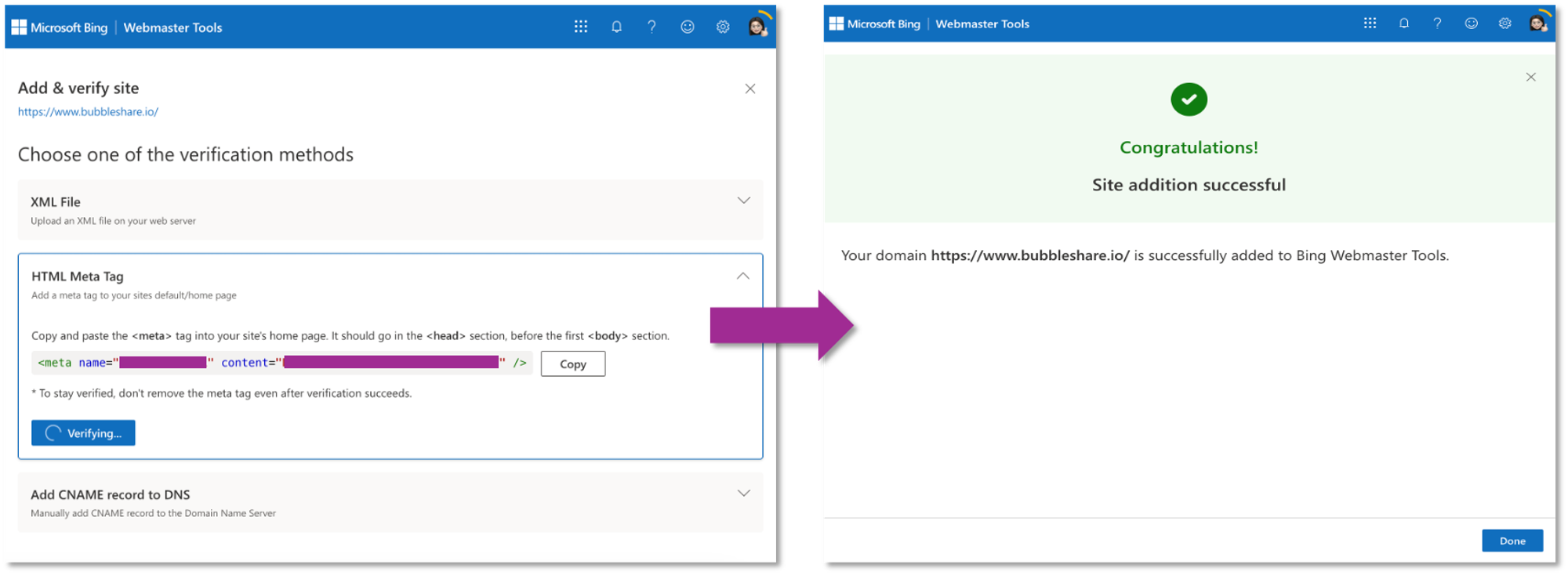Viewport: 1568px width, 575px height.
Task: Open notifications bell in right window
Action: click(x=1403, y=24)
